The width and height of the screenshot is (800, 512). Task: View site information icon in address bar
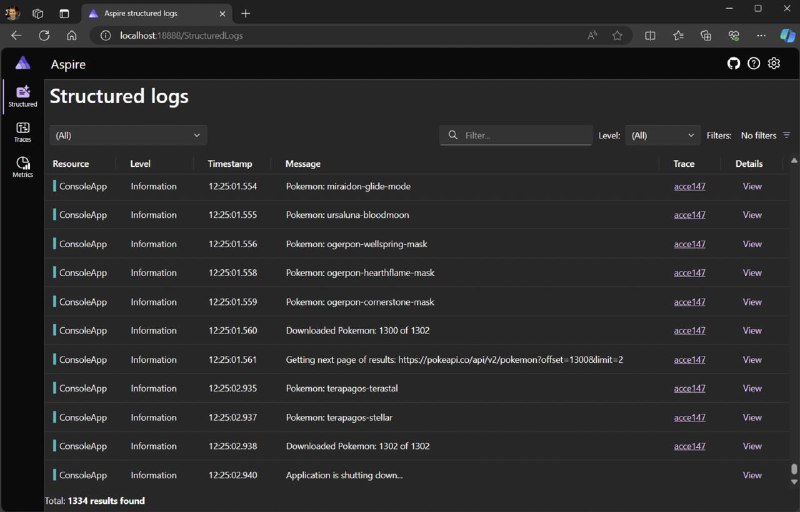pos(106,36)
